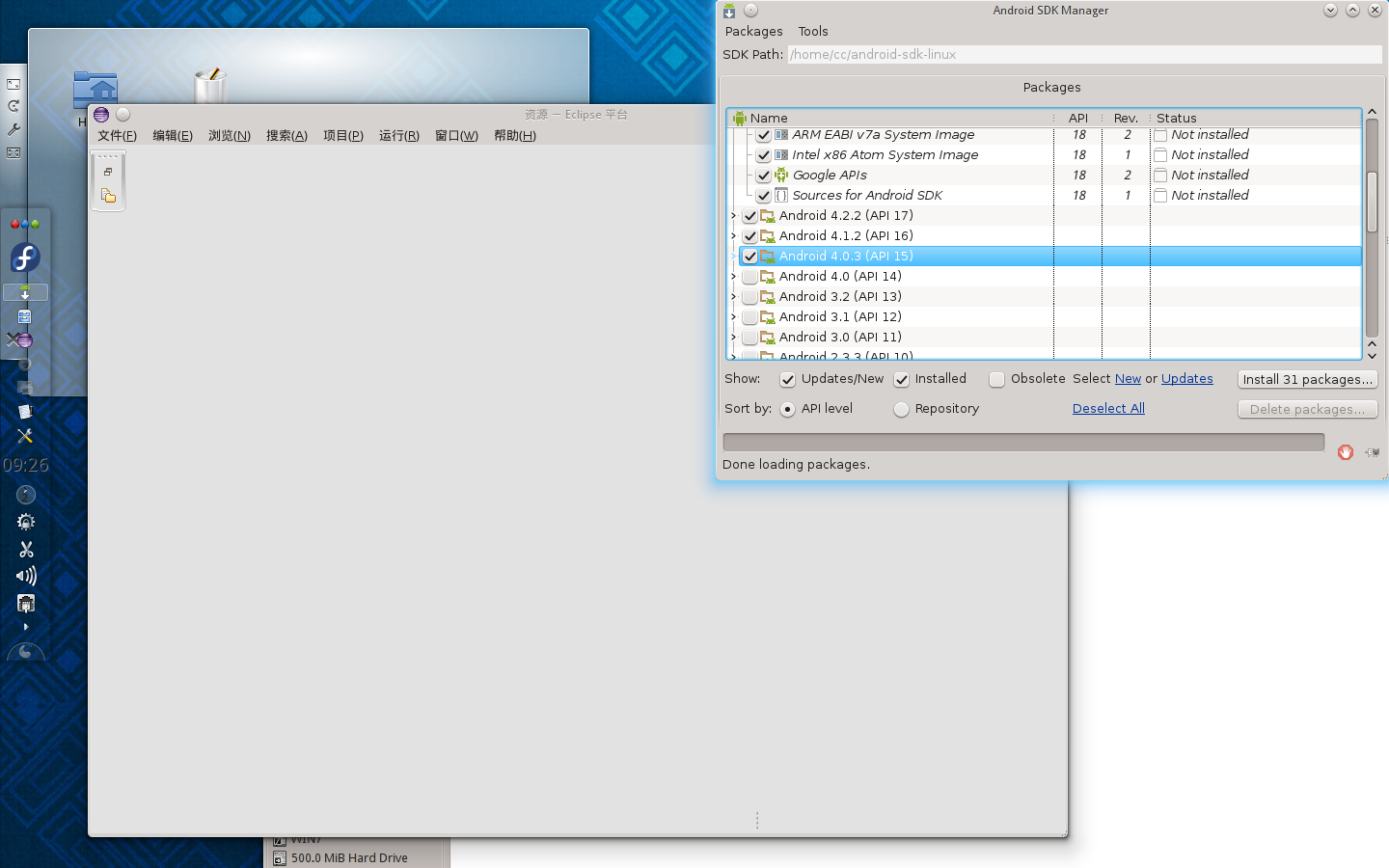Expand the Android 3.0 (API 11) node

(734, 337)
